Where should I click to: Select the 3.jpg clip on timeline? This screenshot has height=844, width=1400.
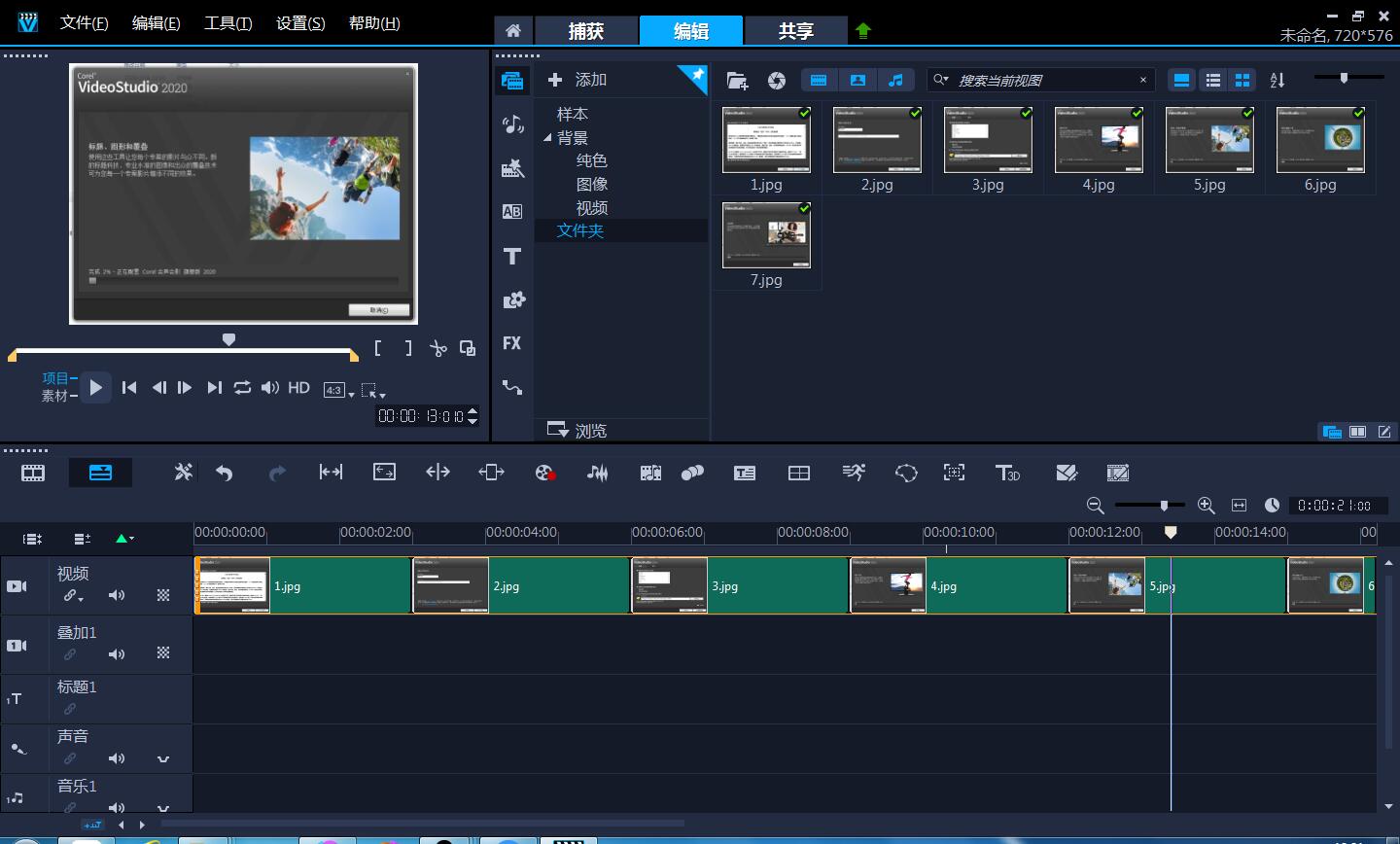(x=741, y=585)
